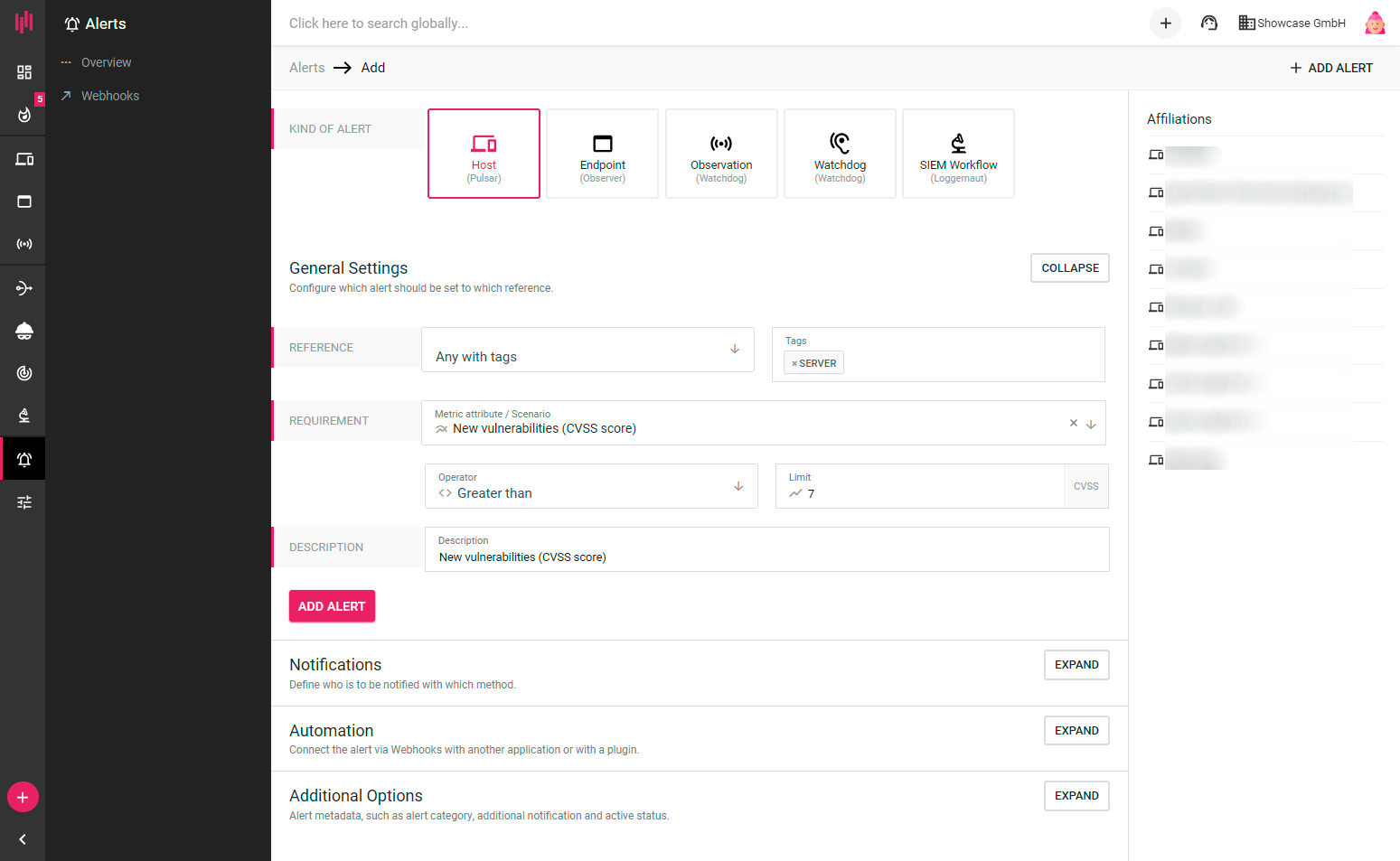Click the flame icon with badge 5
The image size is (1400, 861).
(24, 115)
